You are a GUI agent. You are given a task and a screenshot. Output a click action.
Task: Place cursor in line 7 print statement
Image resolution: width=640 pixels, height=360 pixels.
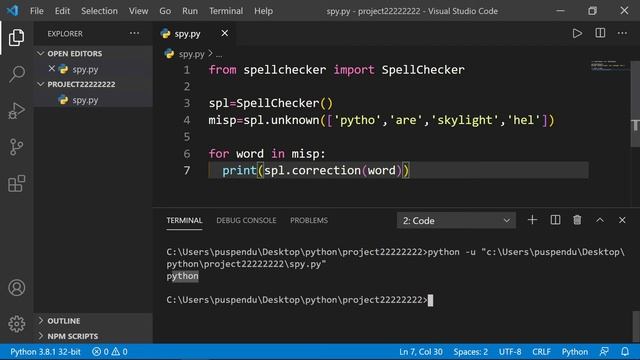pos(315,170)
